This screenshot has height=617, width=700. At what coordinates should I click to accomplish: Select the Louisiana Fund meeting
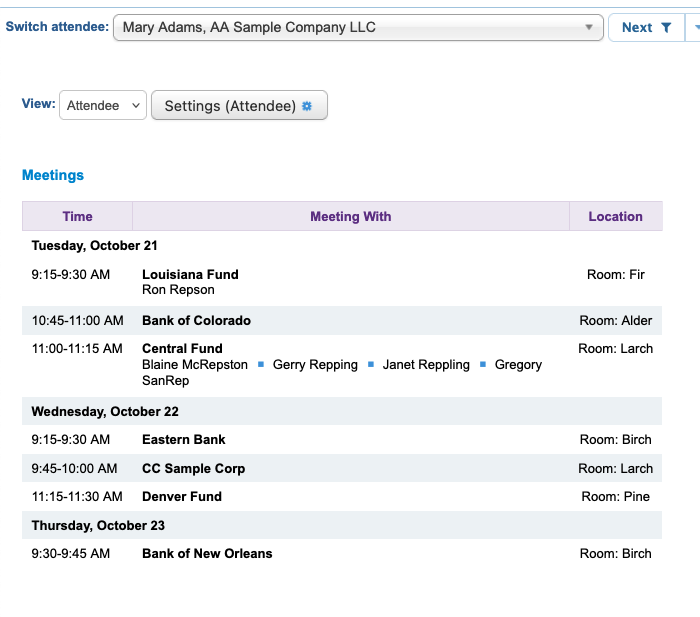click(190, 274)
